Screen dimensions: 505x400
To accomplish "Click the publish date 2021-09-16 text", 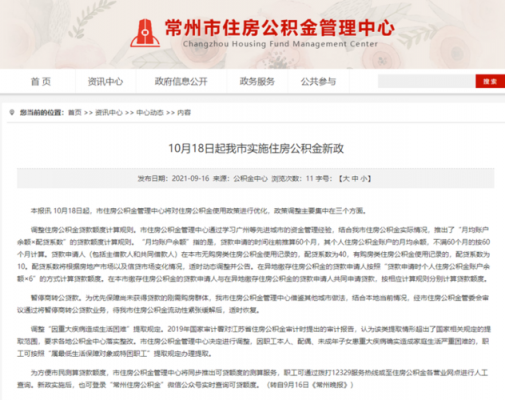I will coord(190,179).
